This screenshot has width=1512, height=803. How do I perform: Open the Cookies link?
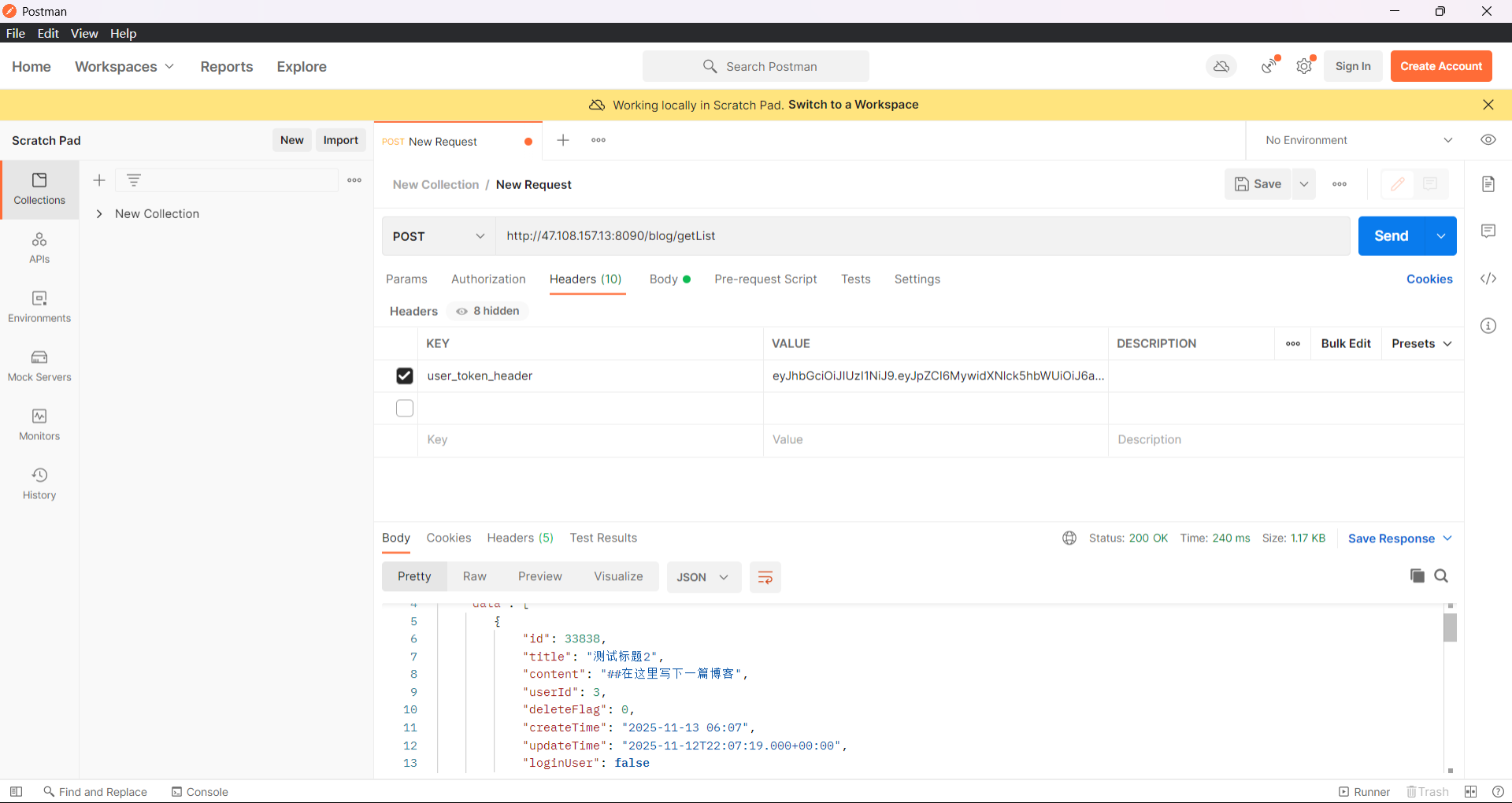[1429, 279]
